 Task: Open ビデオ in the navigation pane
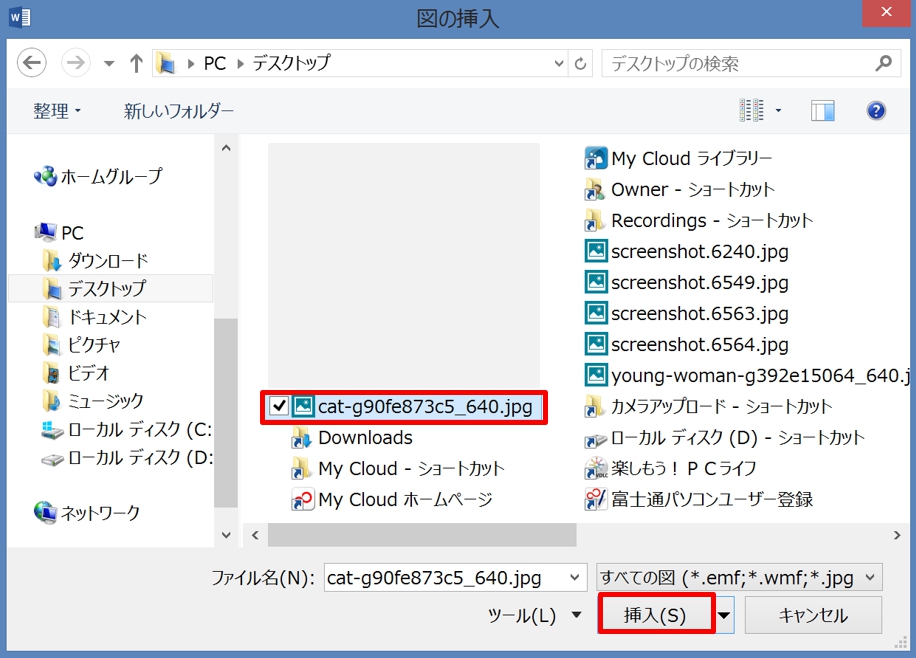coord(76,373)
